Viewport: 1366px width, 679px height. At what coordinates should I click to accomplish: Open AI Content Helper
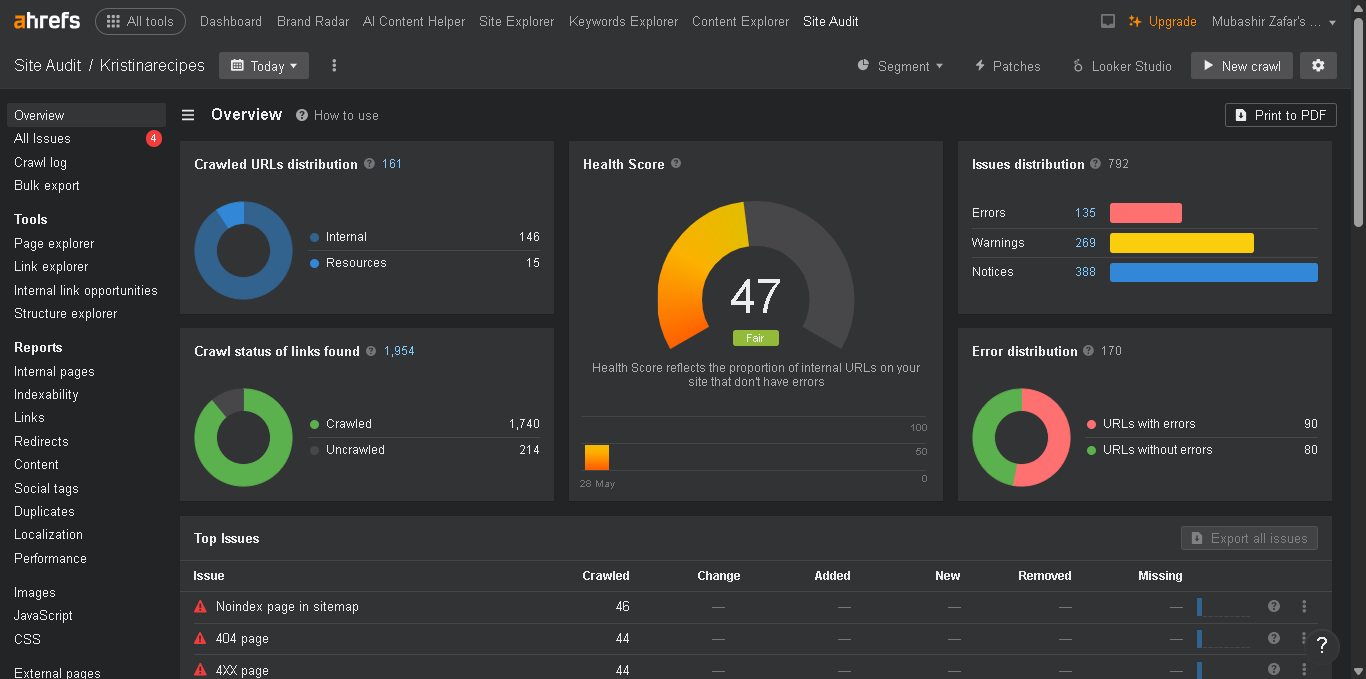414,21
